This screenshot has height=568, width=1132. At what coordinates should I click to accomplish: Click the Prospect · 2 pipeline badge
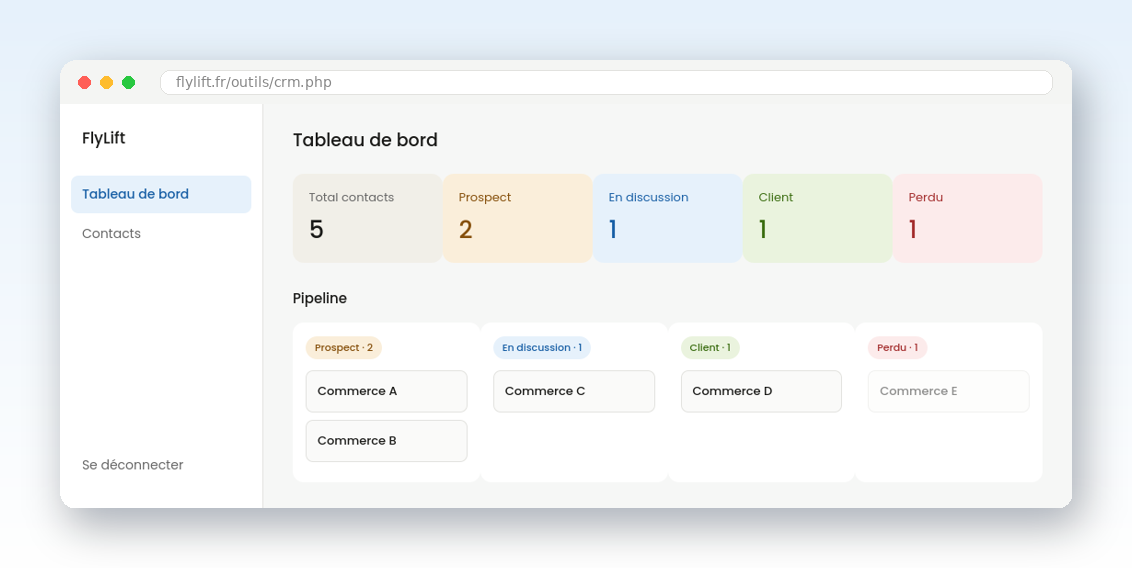[344, 348]
